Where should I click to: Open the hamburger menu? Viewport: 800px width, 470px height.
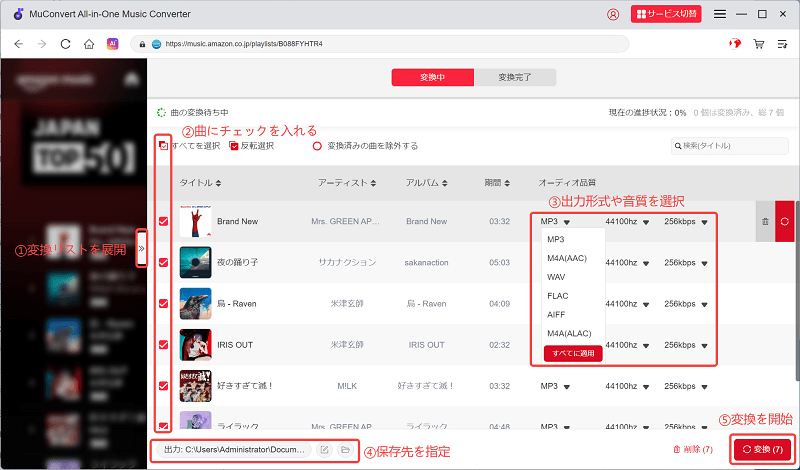720,14
